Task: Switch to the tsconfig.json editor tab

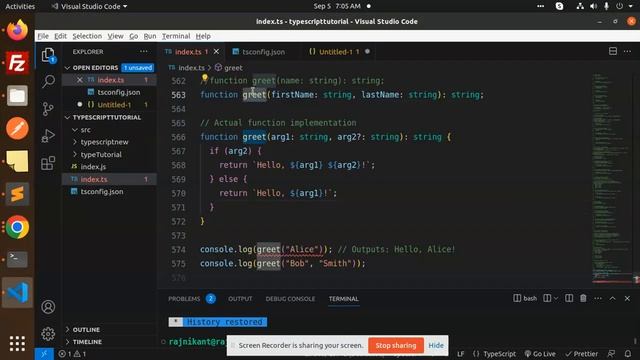Action: click(x=262, y=52)
